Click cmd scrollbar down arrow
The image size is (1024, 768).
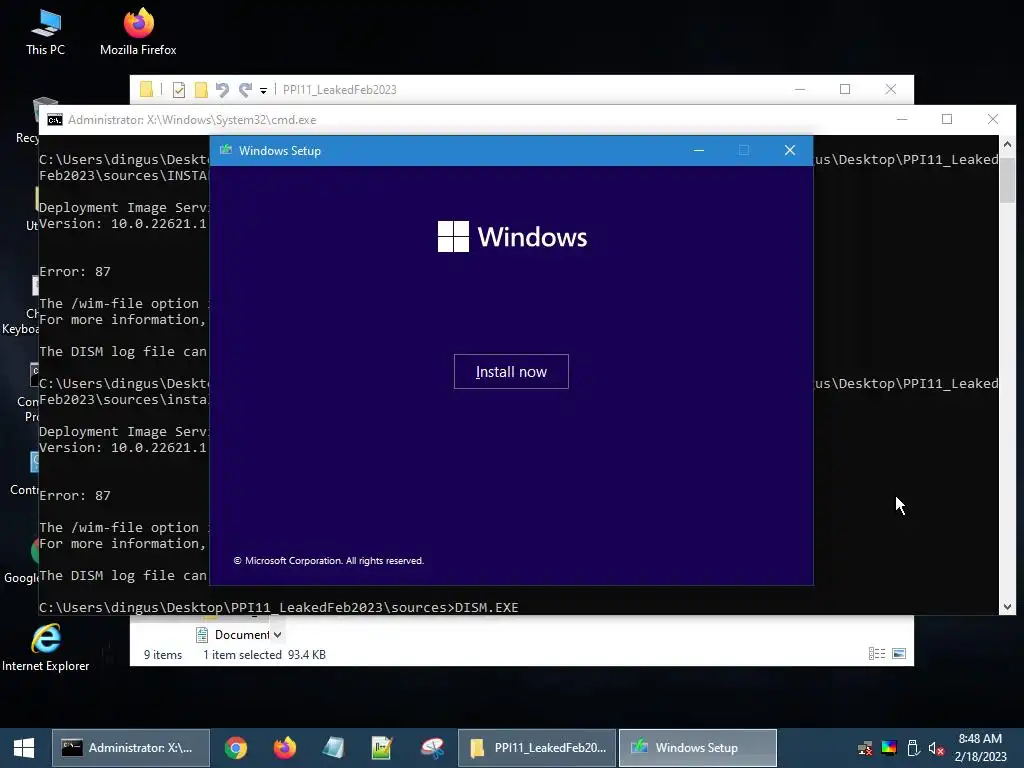point(1007,607)
